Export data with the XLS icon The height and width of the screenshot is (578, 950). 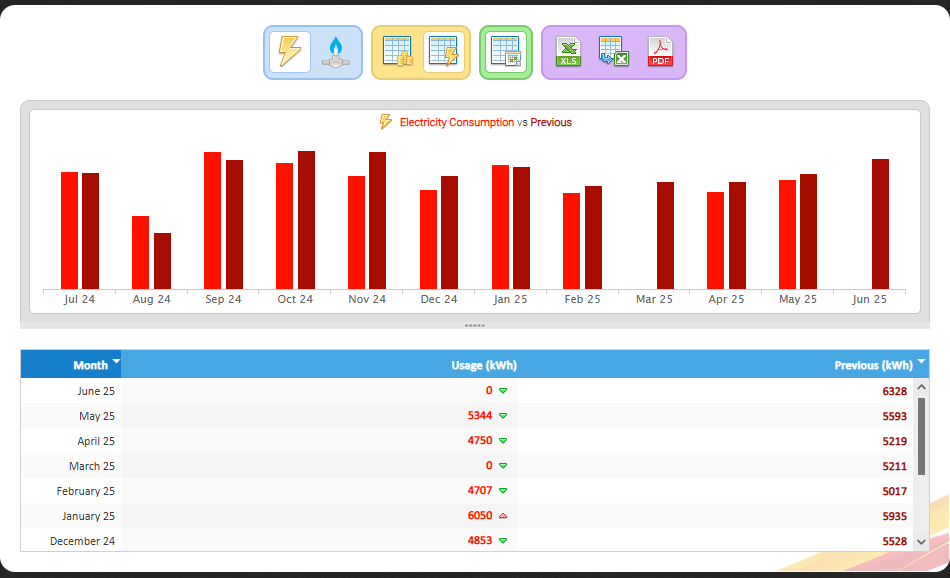568,51
